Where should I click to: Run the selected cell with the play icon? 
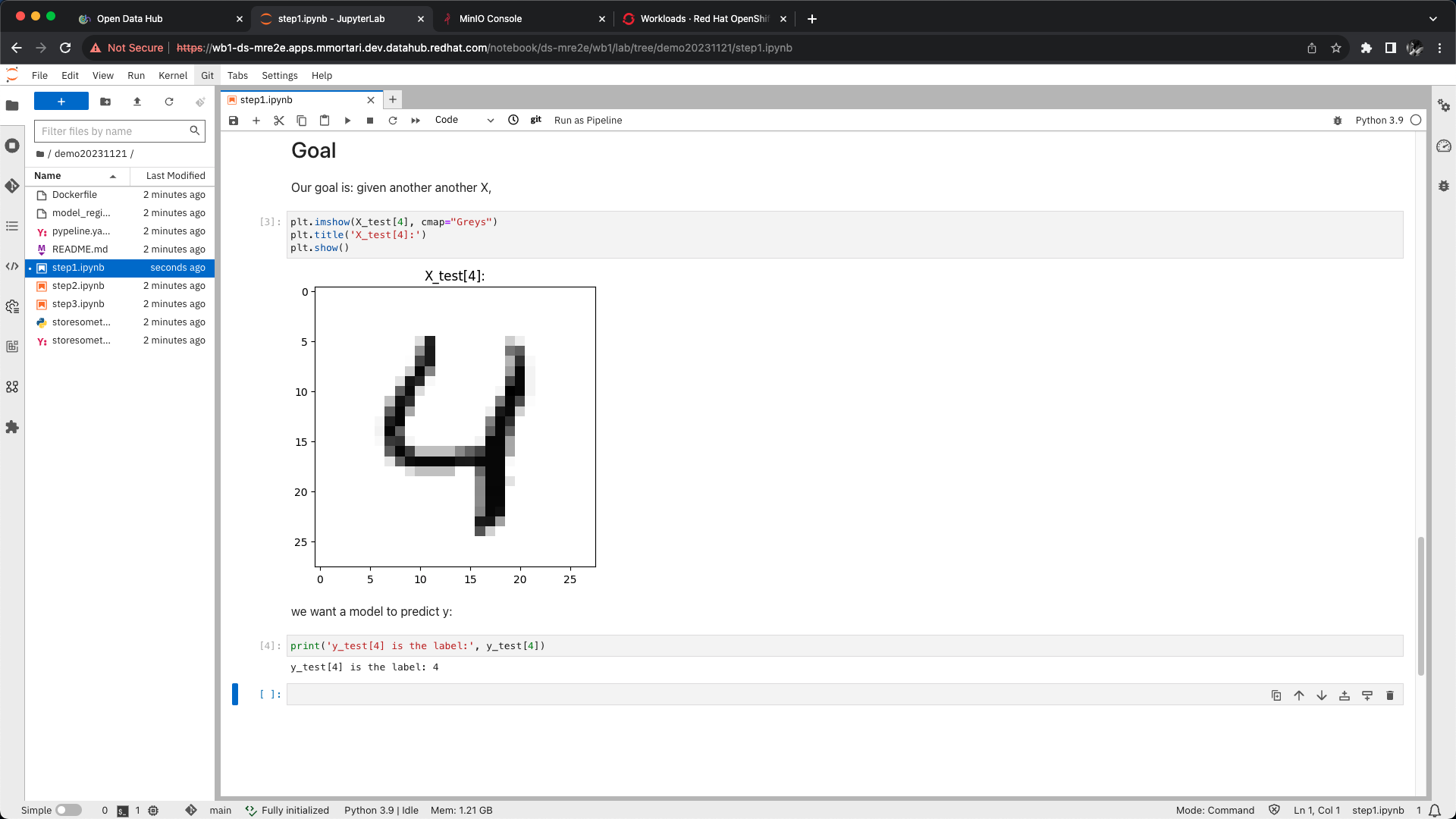point(347,121)
